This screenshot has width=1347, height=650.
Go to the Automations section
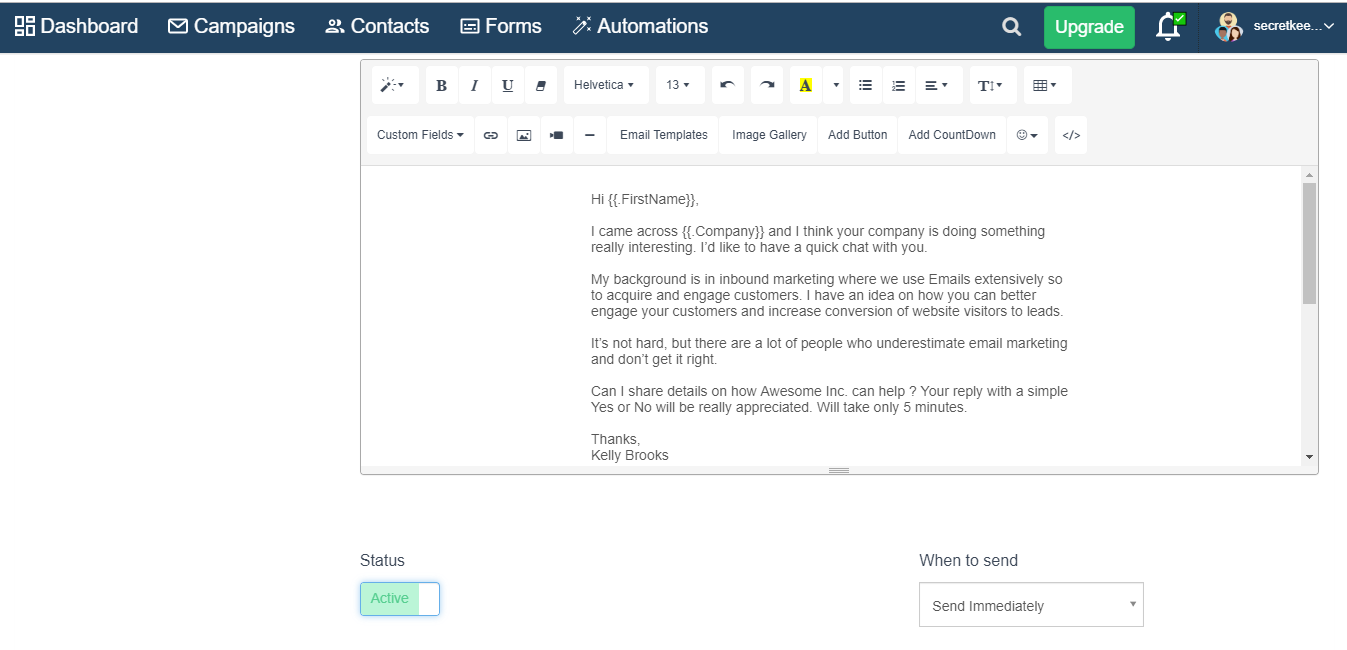tap(640, 27)
